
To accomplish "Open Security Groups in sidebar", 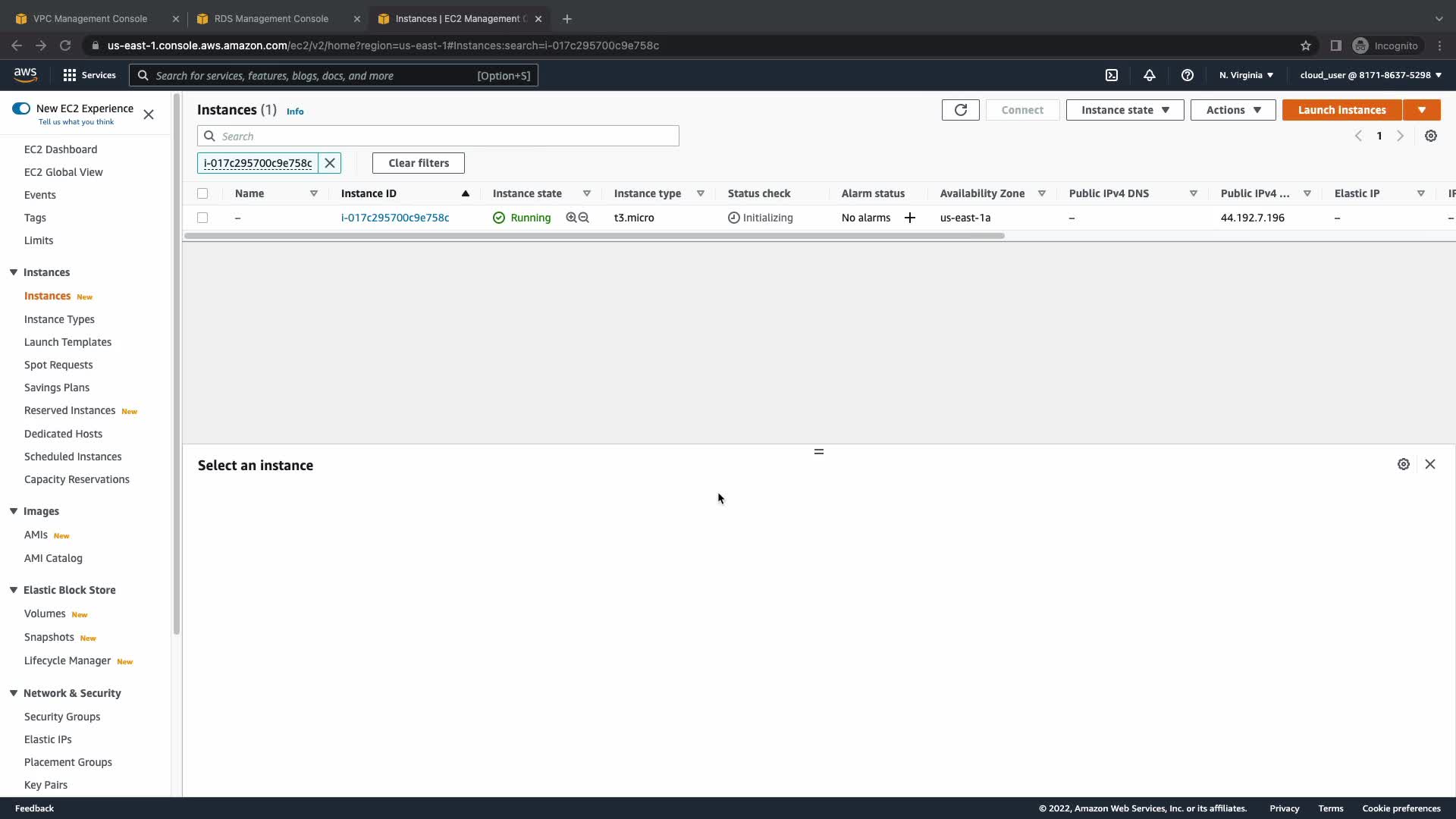I will 62,717.
